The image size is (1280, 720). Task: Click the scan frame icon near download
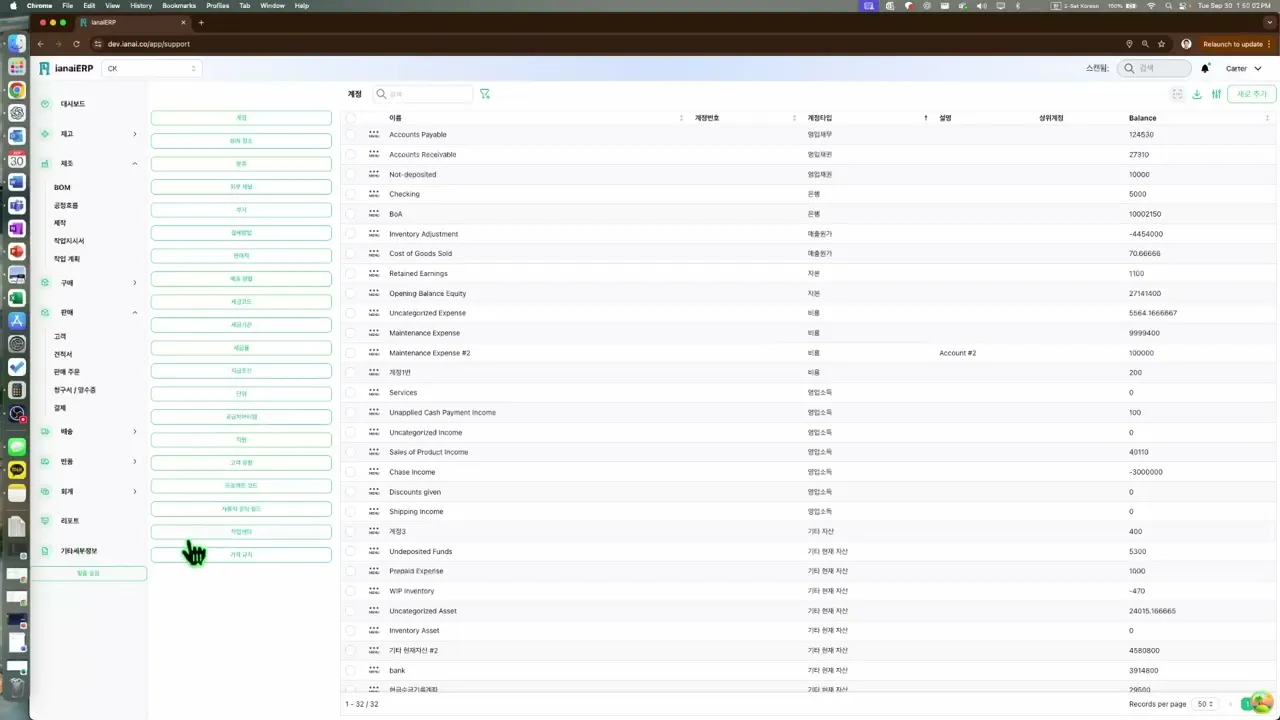[1178, 94]
